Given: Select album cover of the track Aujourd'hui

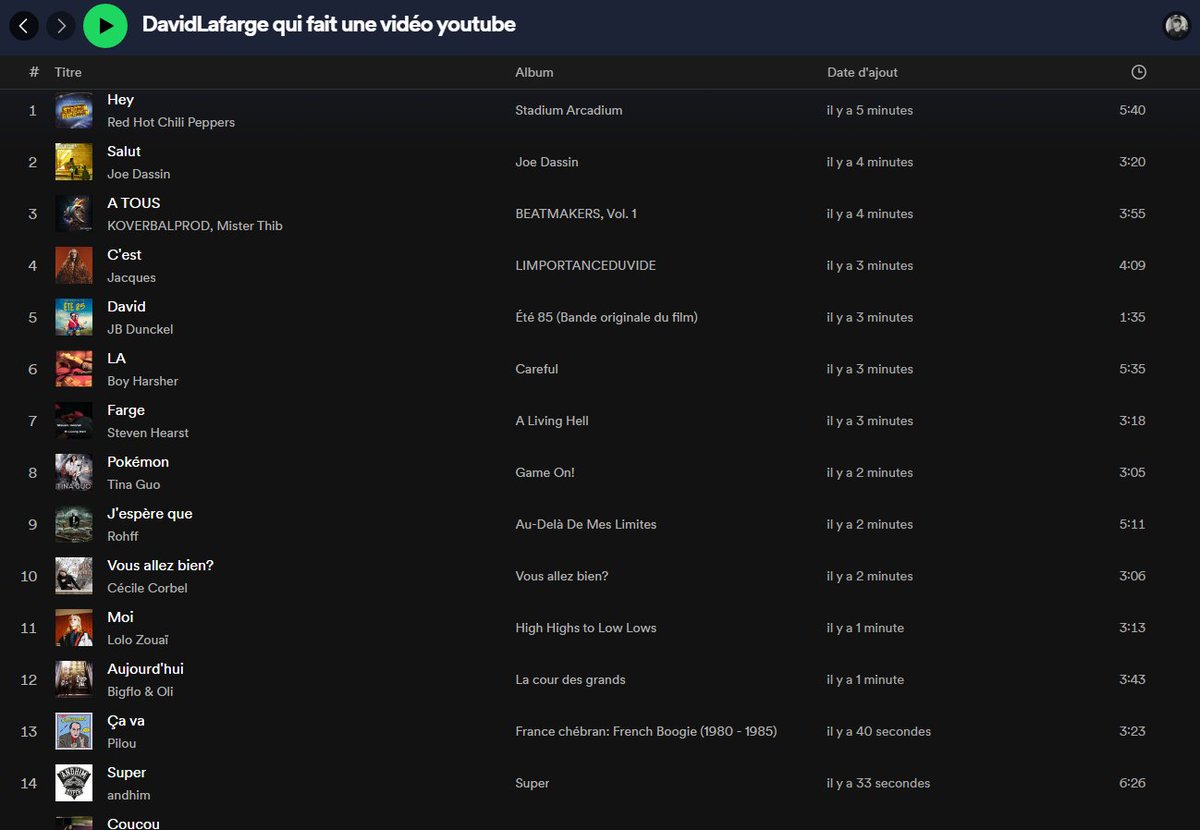Looking at the screenshot, I should [74, 680].
